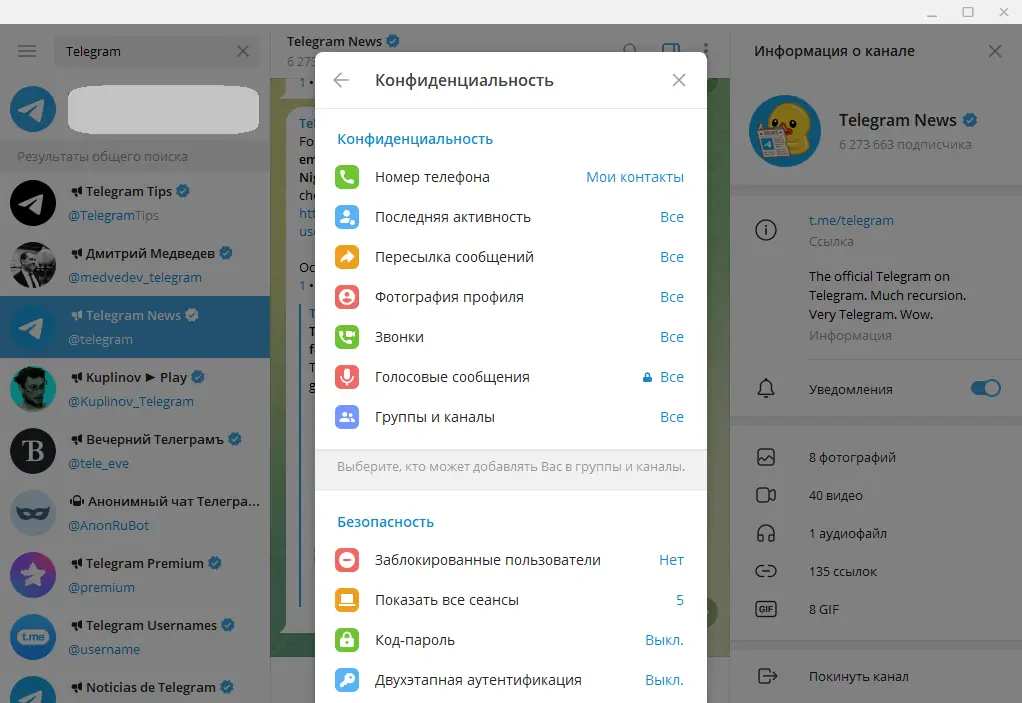Click Telegram News title in chat header
This screenshot has height=703, width=1022.
click(334, 41)
